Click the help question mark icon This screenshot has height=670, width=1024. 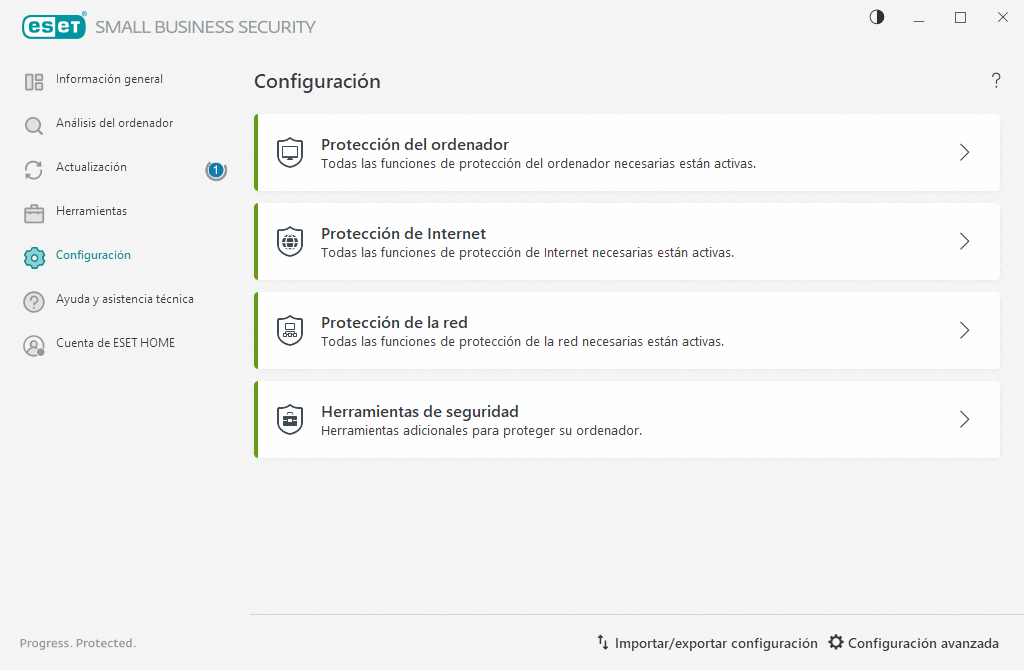pos(996,81)
